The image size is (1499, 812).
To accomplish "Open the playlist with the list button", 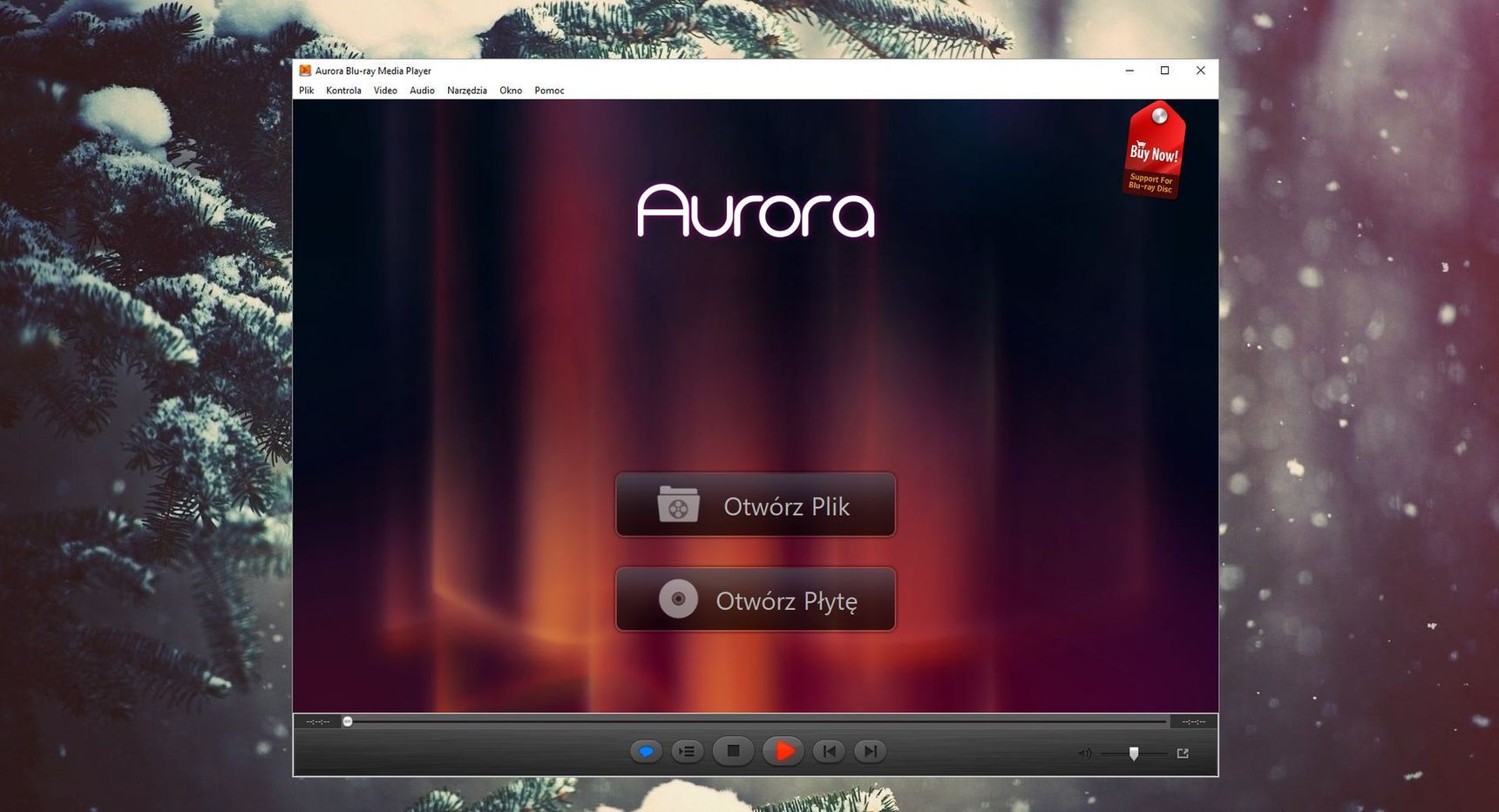I will pyautogui.click(x=688, y=751).
